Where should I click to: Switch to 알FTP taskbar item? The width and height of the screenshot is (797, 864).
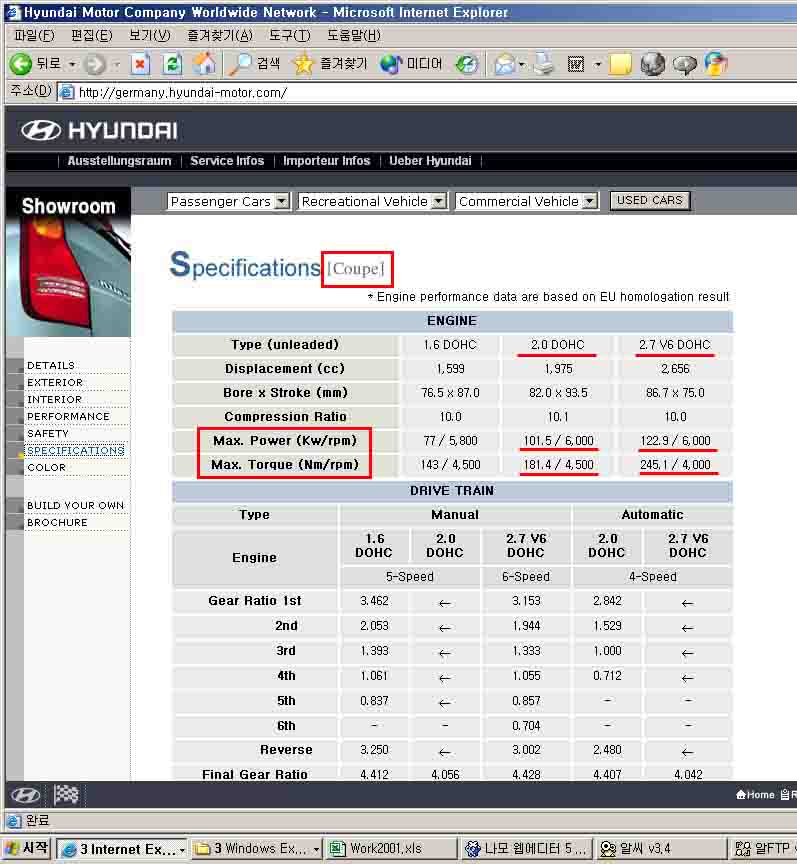click(x=764, y=849)
